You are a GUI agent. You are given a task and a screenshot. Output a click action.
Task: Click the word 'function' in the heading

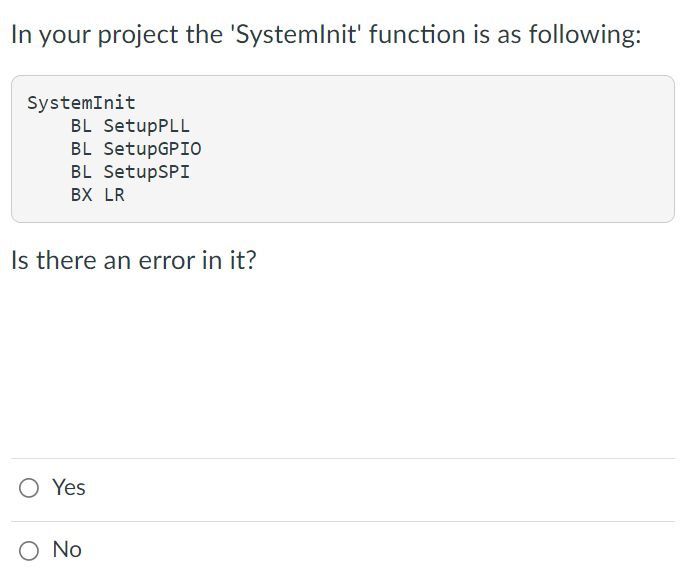tap(417, 34)
